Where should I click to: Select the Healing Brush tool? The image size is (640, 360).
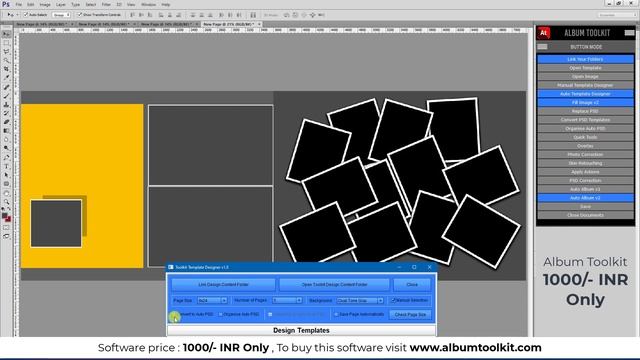click(6, 87)
